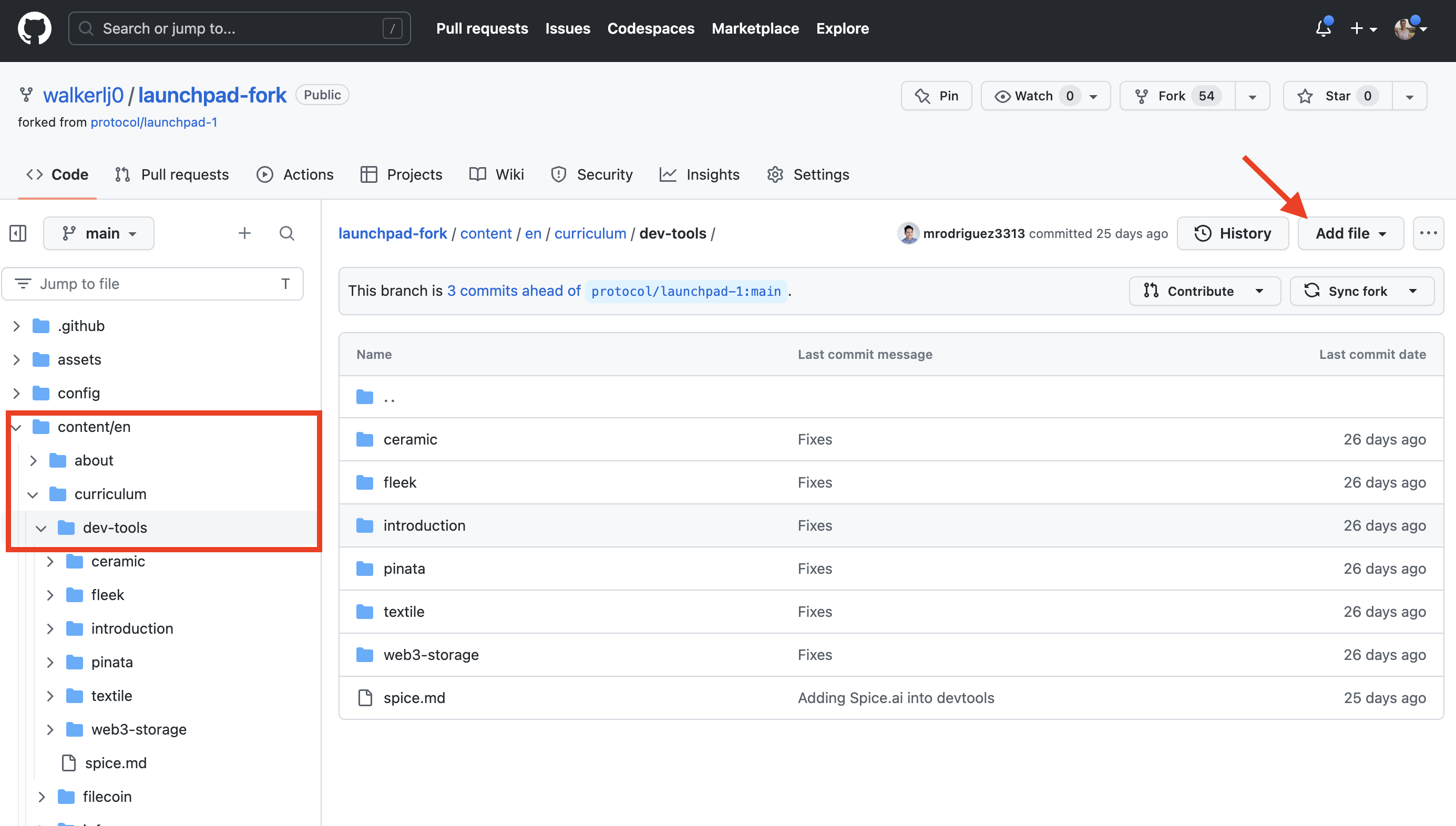Image resolution: width=1456 pixels, height=826 pixels.
Task: Open Codespaces in top navigation
Action: [651, 28]
